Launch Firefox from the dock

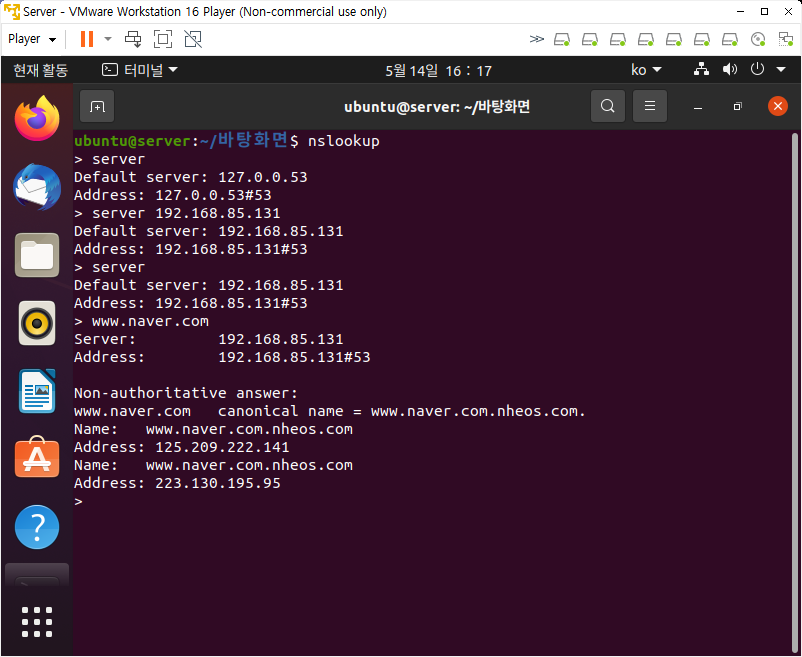tap(37, 119)
